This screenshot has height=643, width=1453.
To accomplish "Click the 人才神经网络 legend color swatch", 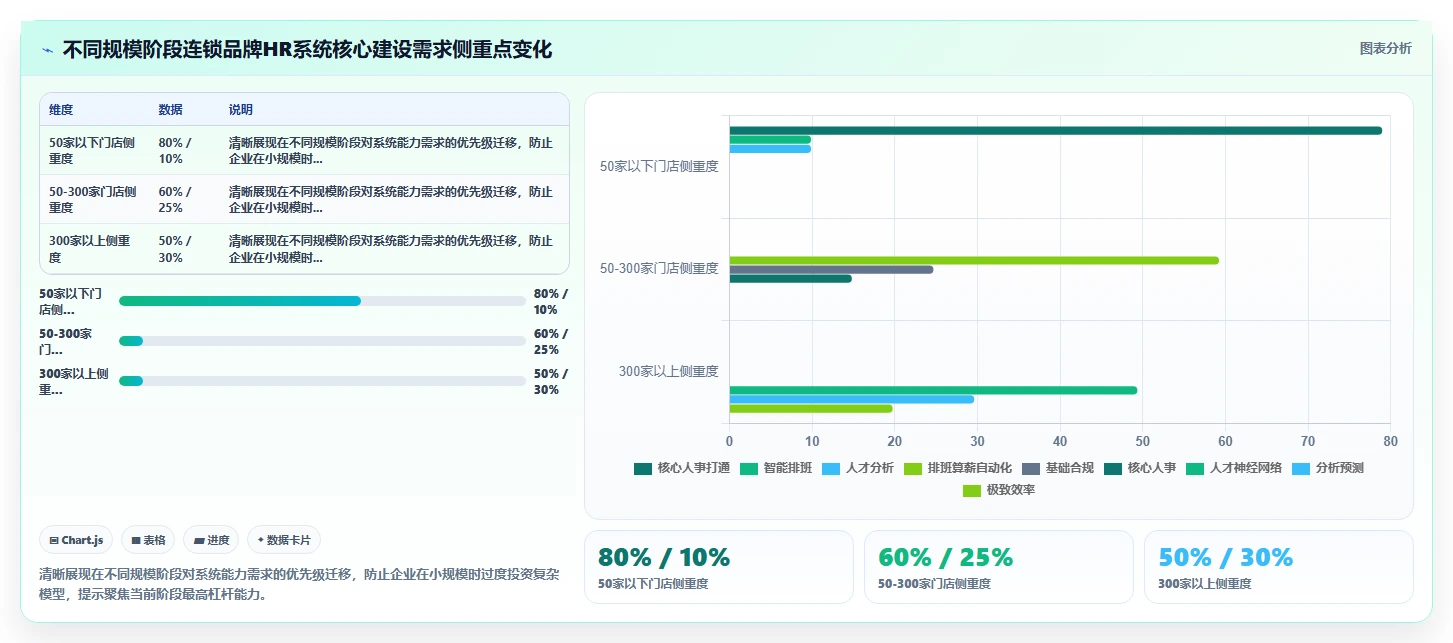I will click(x=1194, y=468).
